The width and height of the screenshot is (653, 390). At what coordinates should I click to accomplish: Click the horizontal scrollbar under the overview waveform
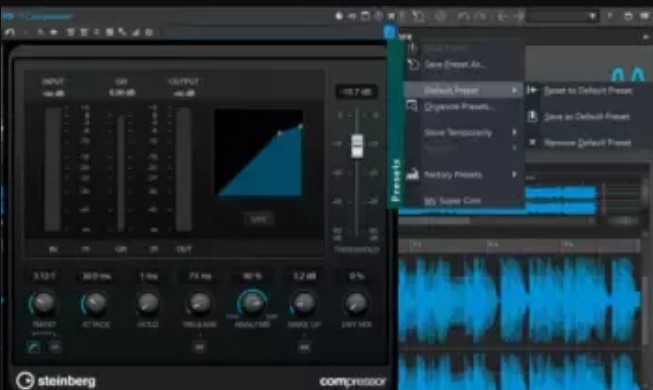(x=435, y=221)
